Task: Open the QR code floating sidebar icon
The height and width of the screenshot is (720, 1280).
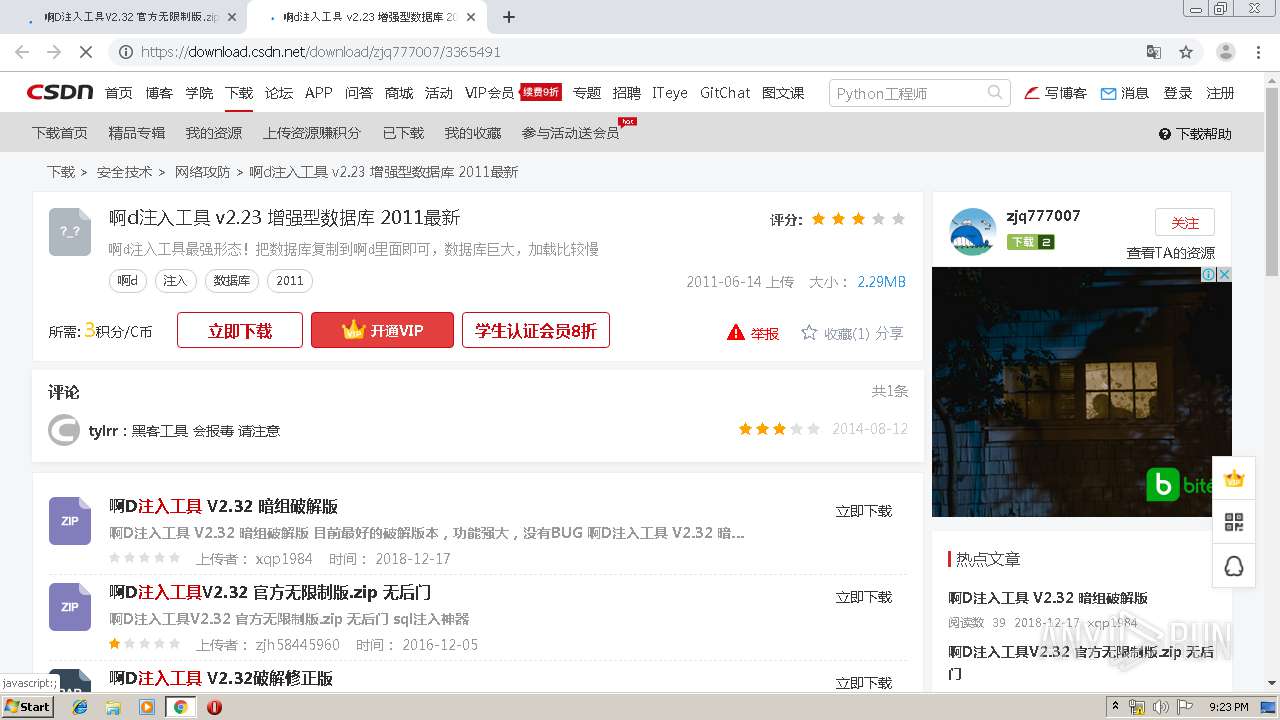Action: click(1234, 522)
